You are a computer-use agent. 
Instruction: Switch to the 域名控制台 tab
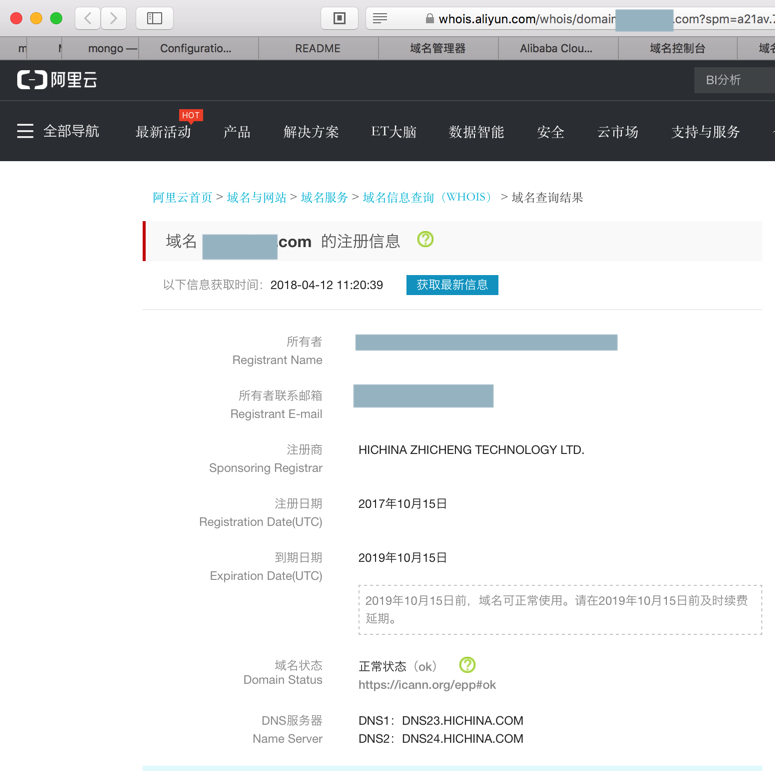(678, 48)
